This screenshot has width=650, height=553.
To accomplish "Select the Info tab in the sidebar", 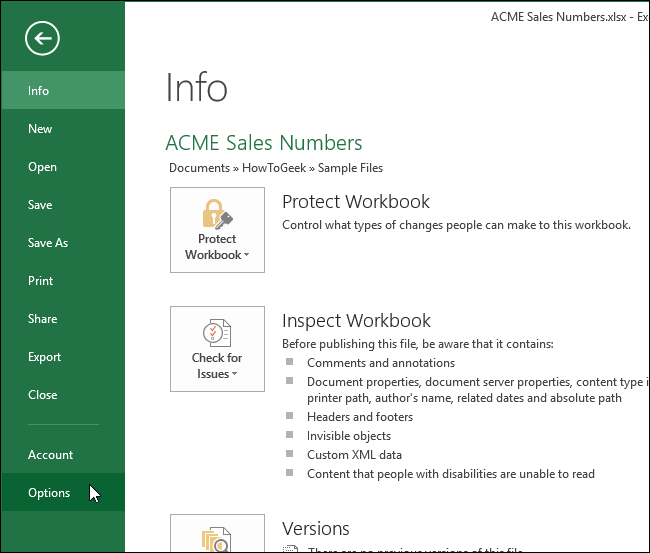I will click(63, 90).
